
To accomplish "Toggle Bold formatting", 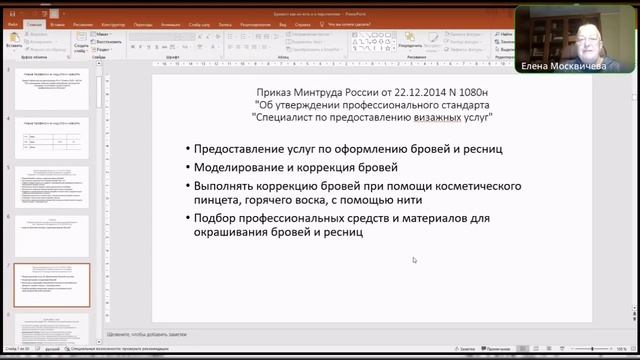I will click(x=133, y=47).
